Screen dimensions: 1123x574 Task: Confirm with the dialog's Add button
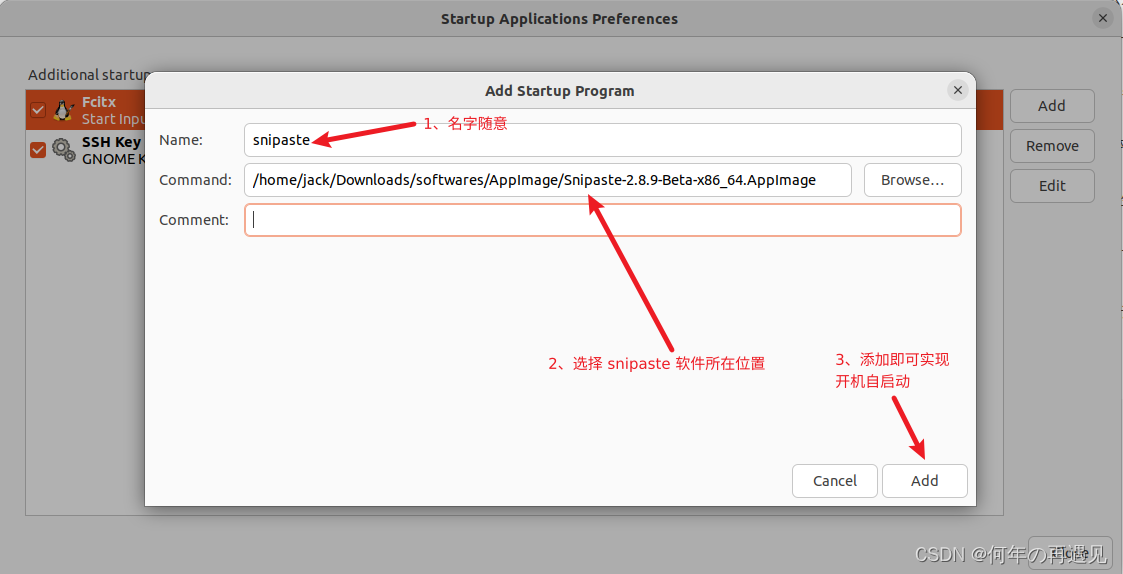tap(925, 481)
